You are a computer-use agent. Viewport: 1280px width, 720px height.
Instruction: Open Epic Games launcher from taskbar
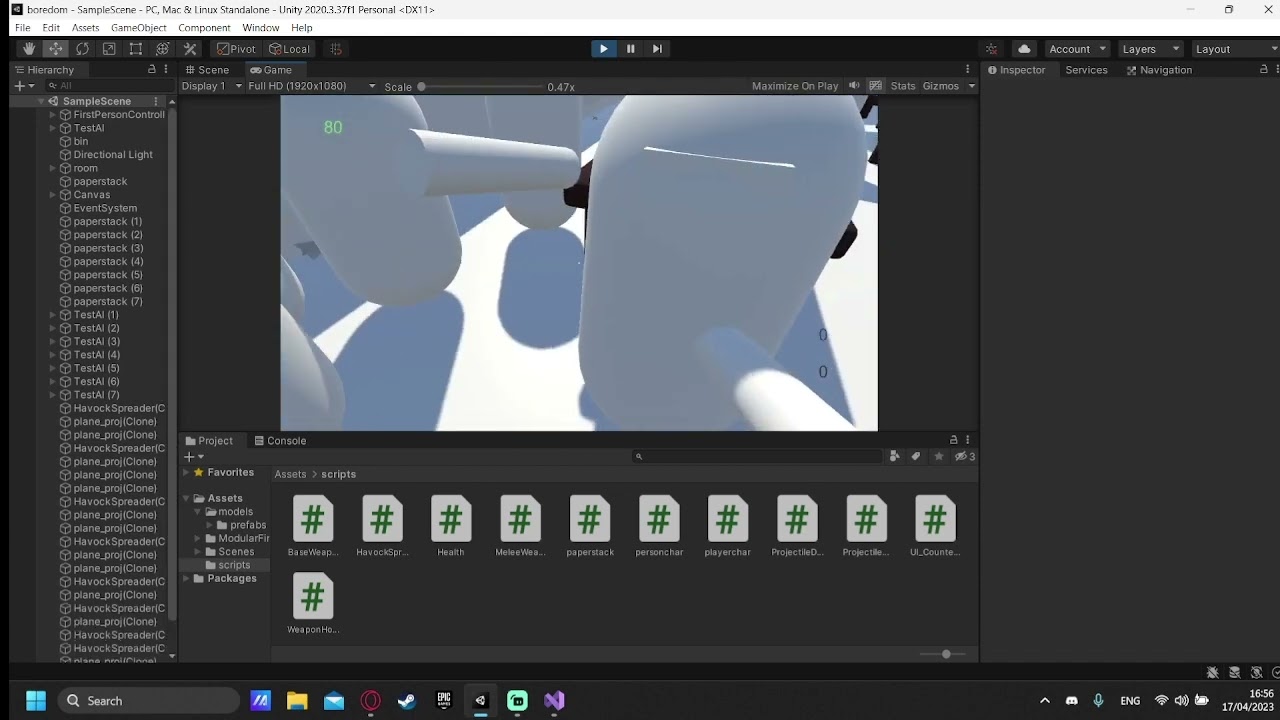[x=444, y=701]
